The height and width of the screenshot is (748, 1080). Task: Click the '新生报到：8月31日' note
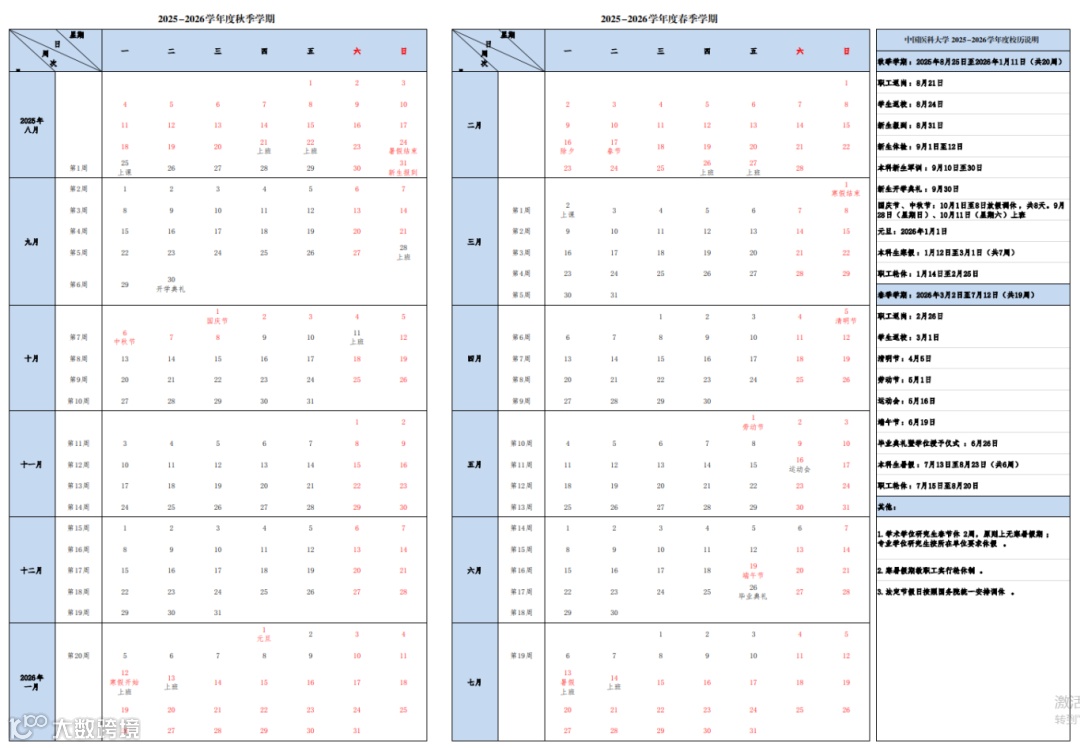coord(910,125)
